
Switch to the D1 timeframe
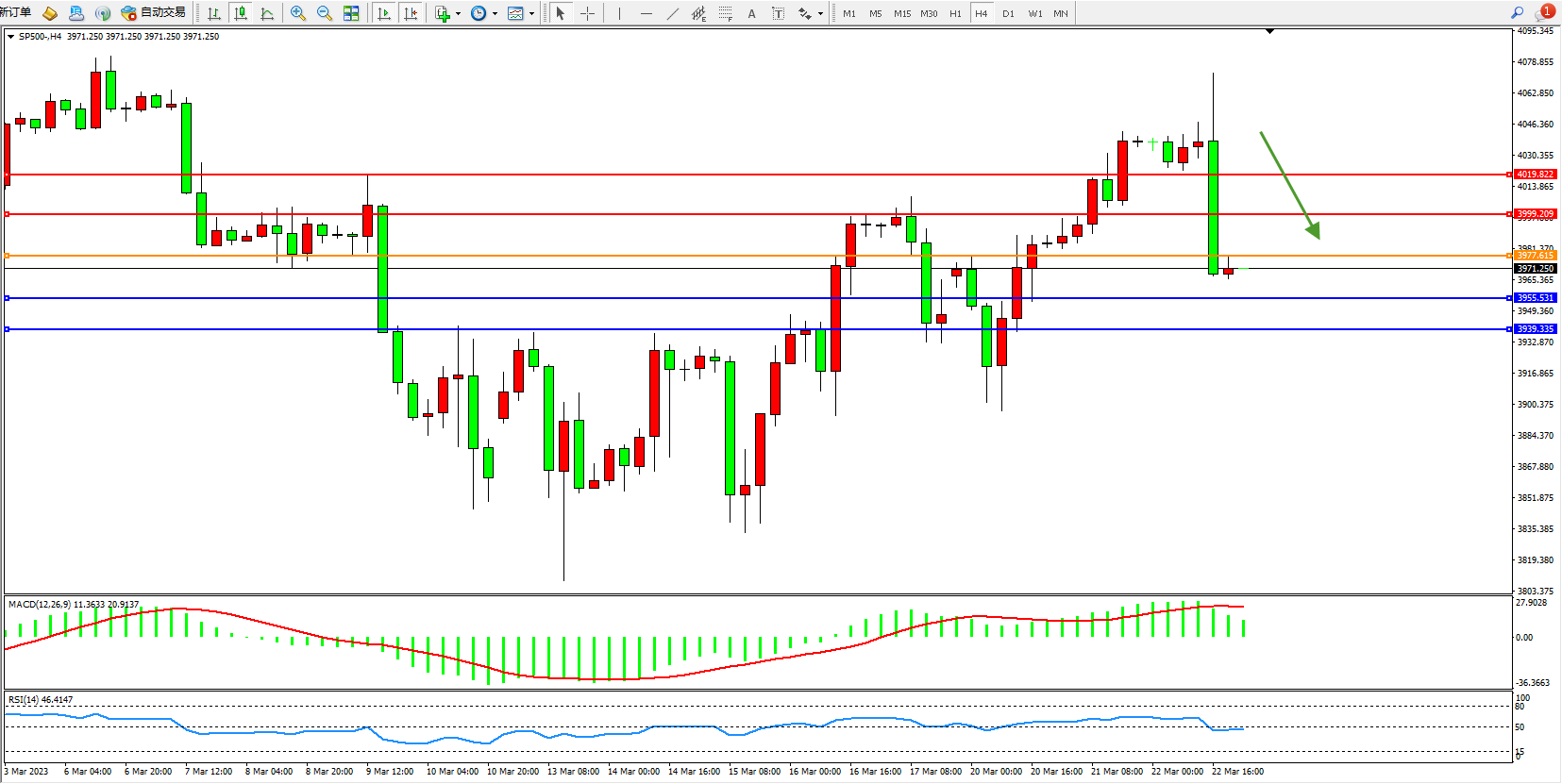coord(1008,13)
